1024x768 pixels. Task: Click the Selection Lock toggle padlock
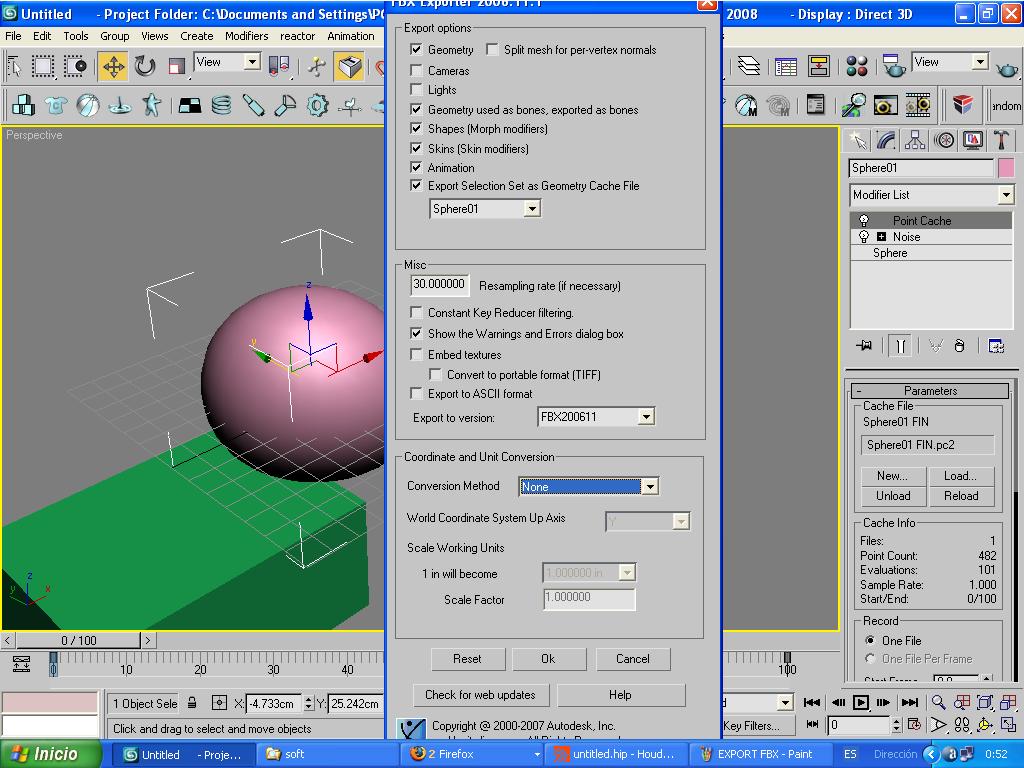point(192,703)
